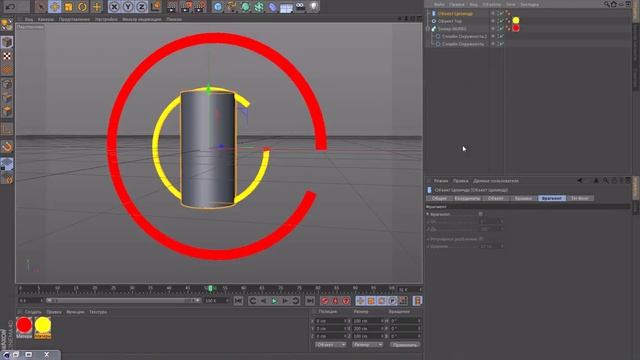Play animation forward
Viewport: 640px width, 360px height.
point(274,301)
